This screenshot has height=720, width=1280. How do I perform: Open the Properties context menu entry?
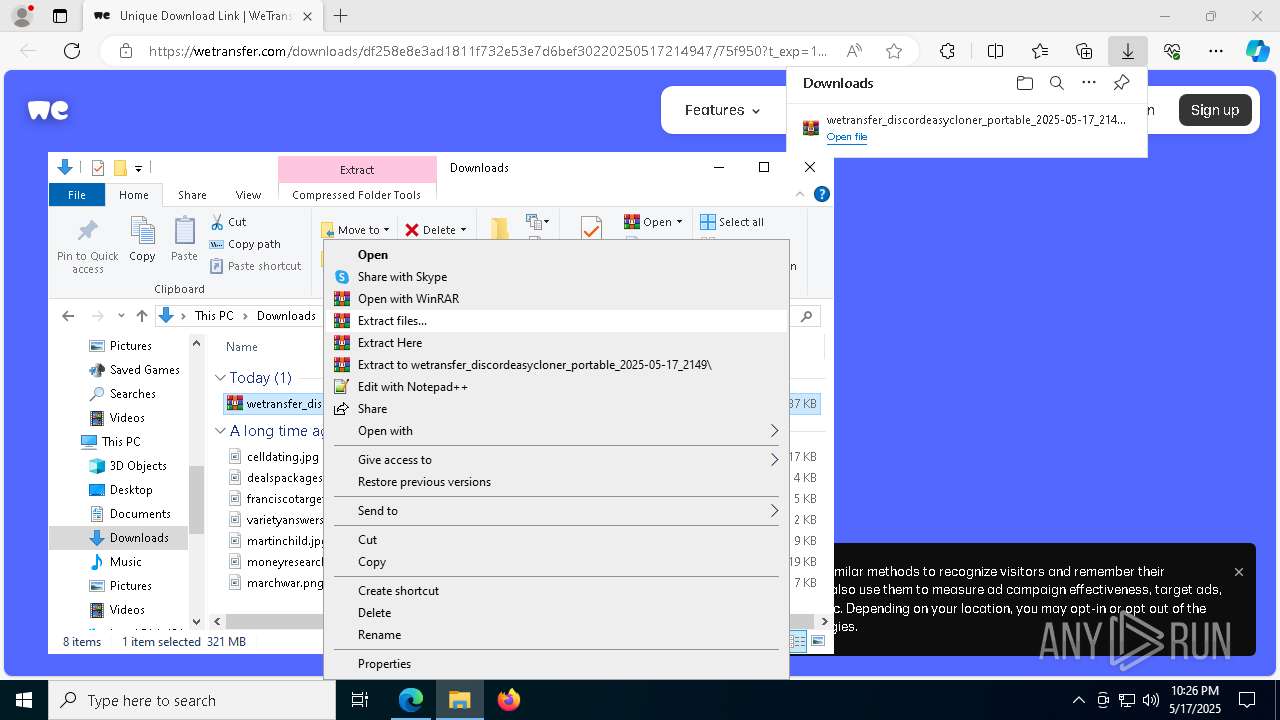tap(556, 664)
